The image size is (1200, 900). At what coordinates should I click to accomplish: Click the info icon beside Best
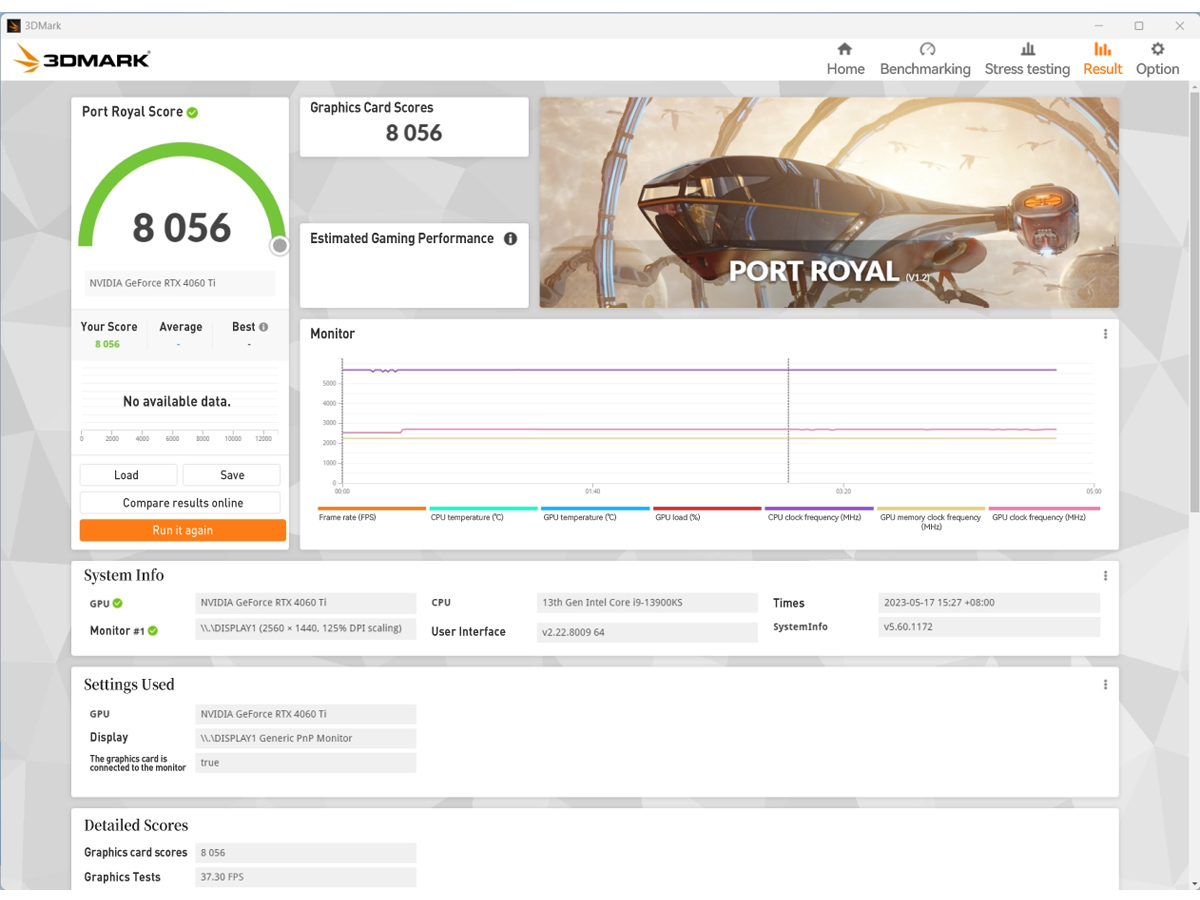[264, 327]
